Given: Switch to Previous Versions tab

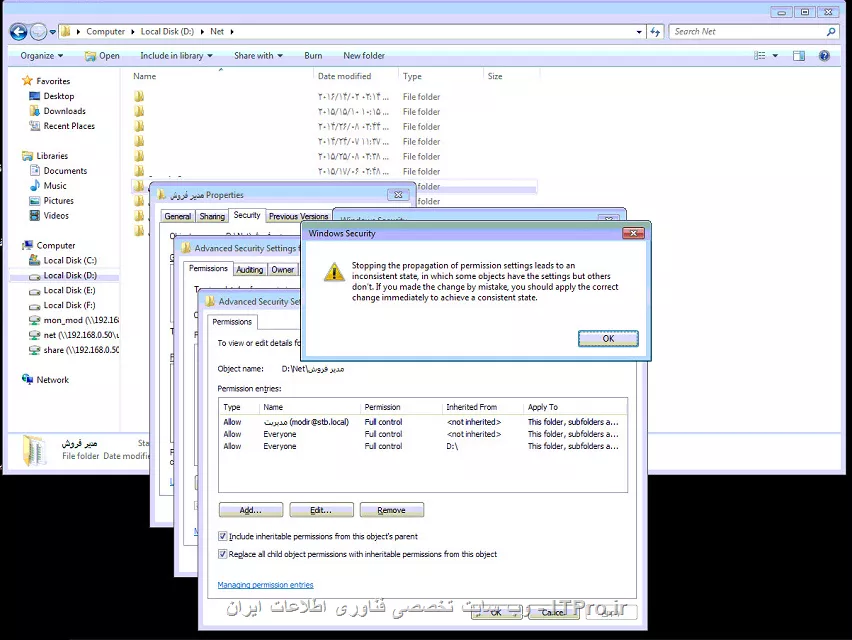Looking at the screenshot, I should click(x=298, y=216).
